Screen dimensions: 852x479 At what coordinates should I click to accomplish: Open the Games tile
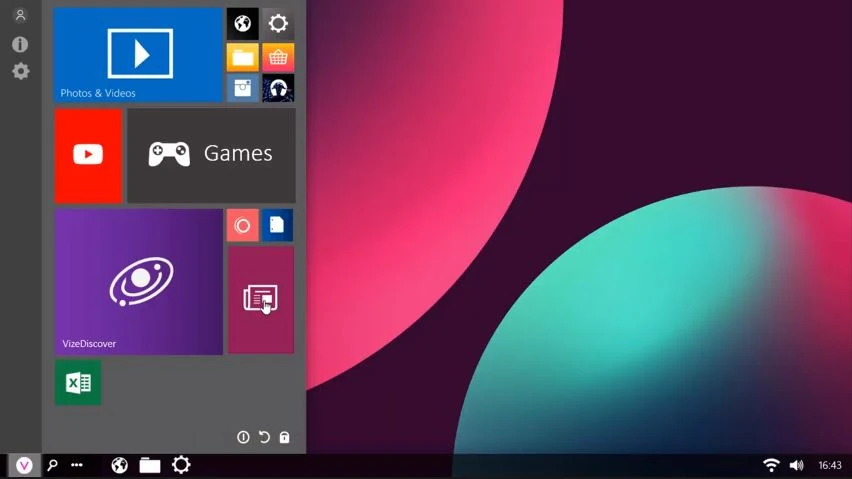(211, 155)
